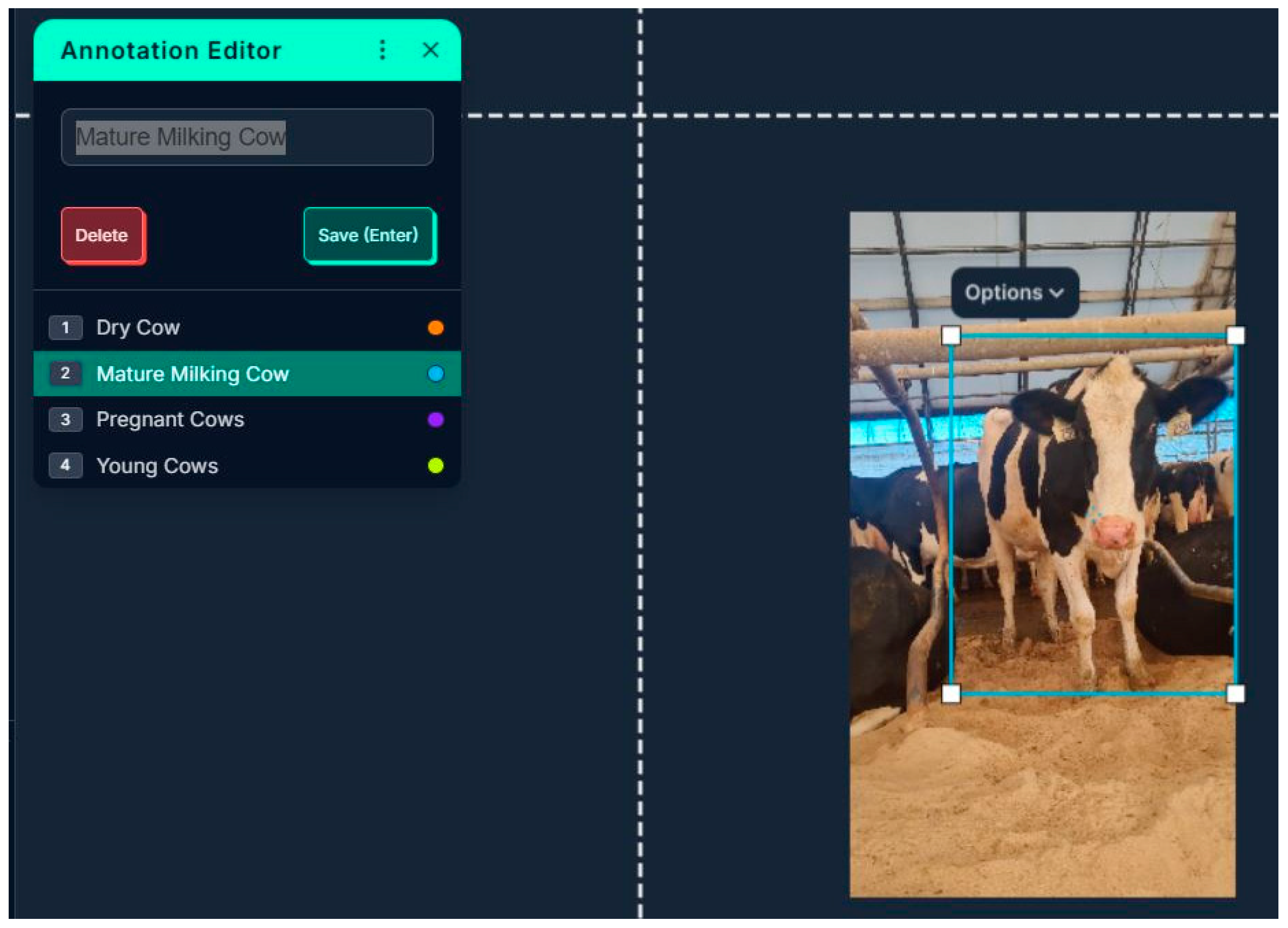This screenshot has width=1288, height=928.
Task: Click the class name input field
Action: pos(247,137)
